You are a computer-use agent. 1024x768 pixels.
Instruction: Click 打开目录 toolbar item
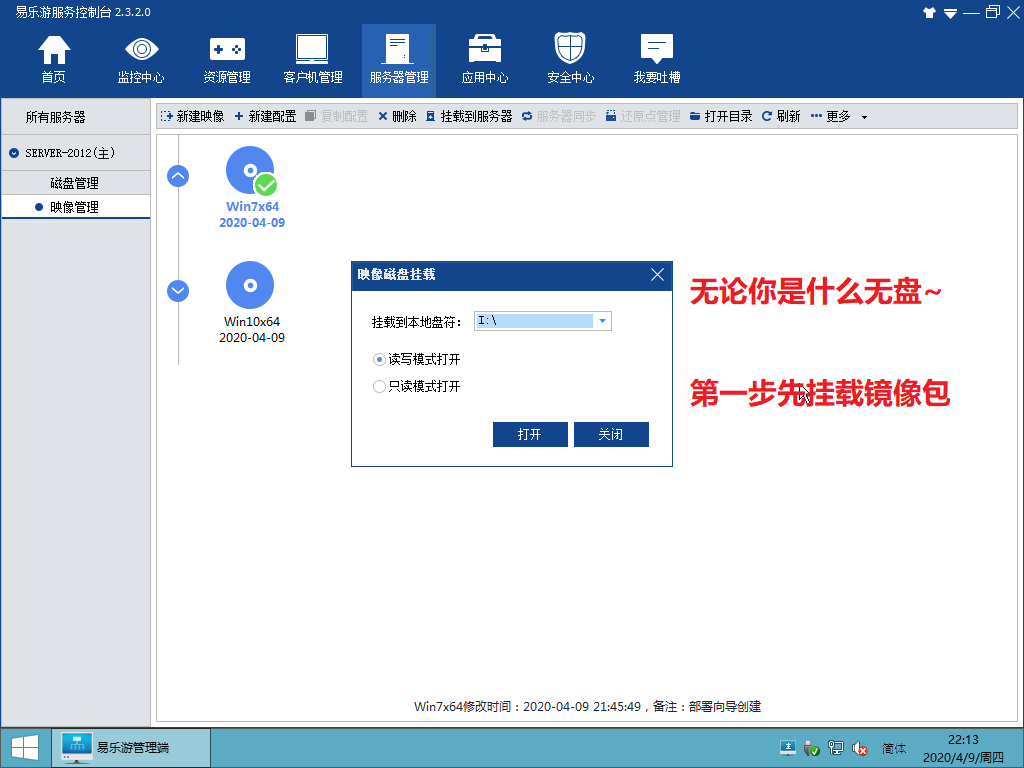point(721,116)
